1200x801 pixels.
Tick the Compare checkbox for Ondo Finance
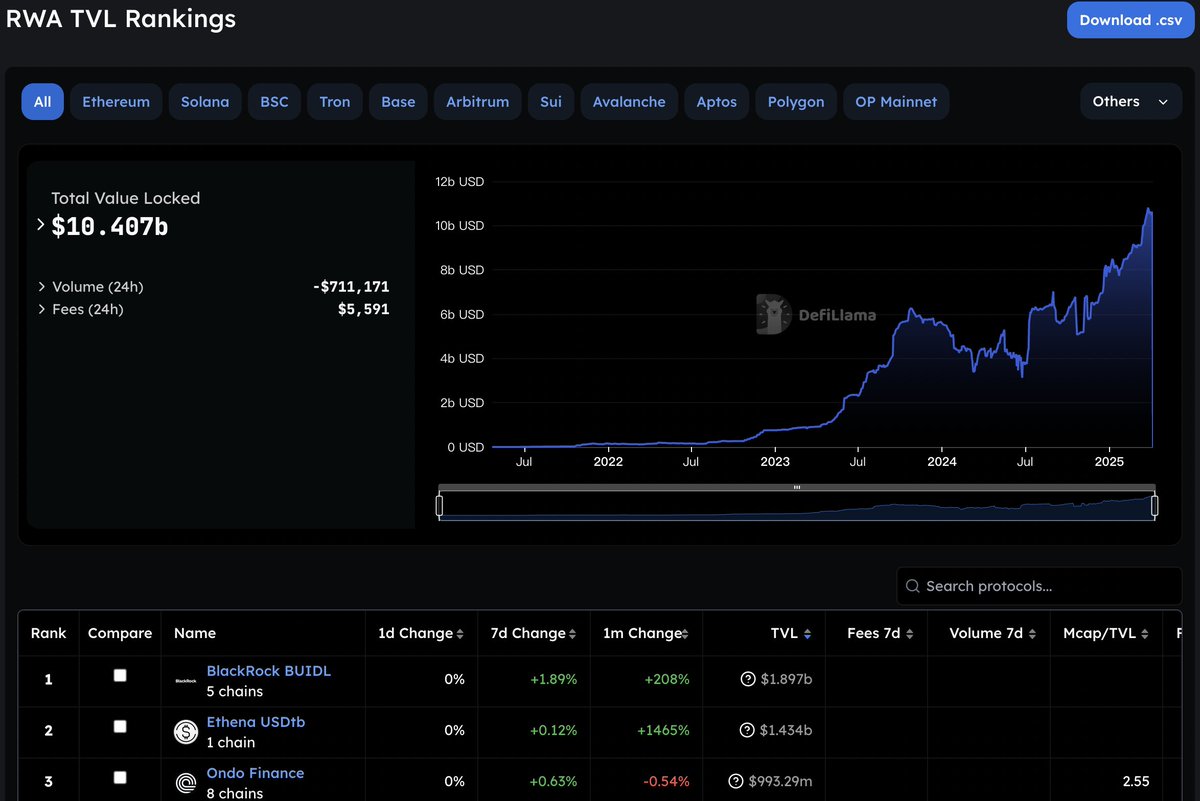click(x=120, y=778)
